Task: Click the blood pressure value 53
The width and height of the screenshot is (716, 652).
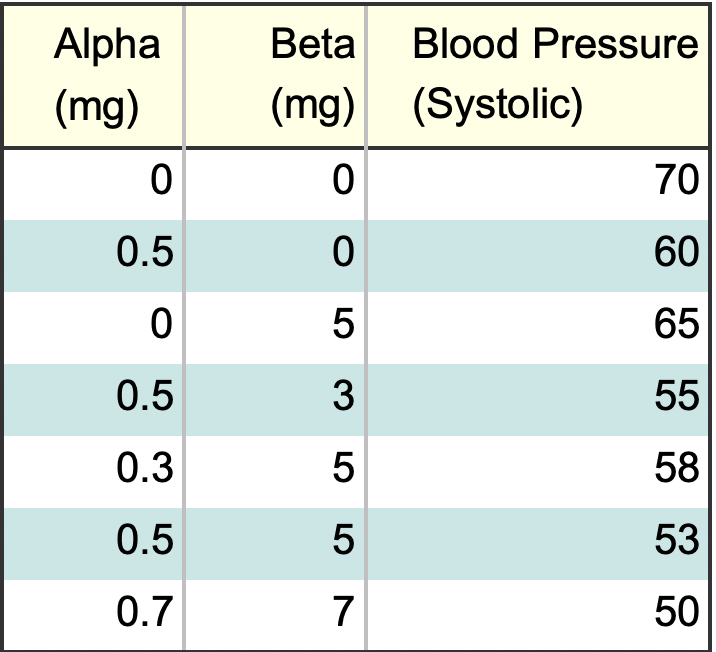Action: click(x=672, y=541)
